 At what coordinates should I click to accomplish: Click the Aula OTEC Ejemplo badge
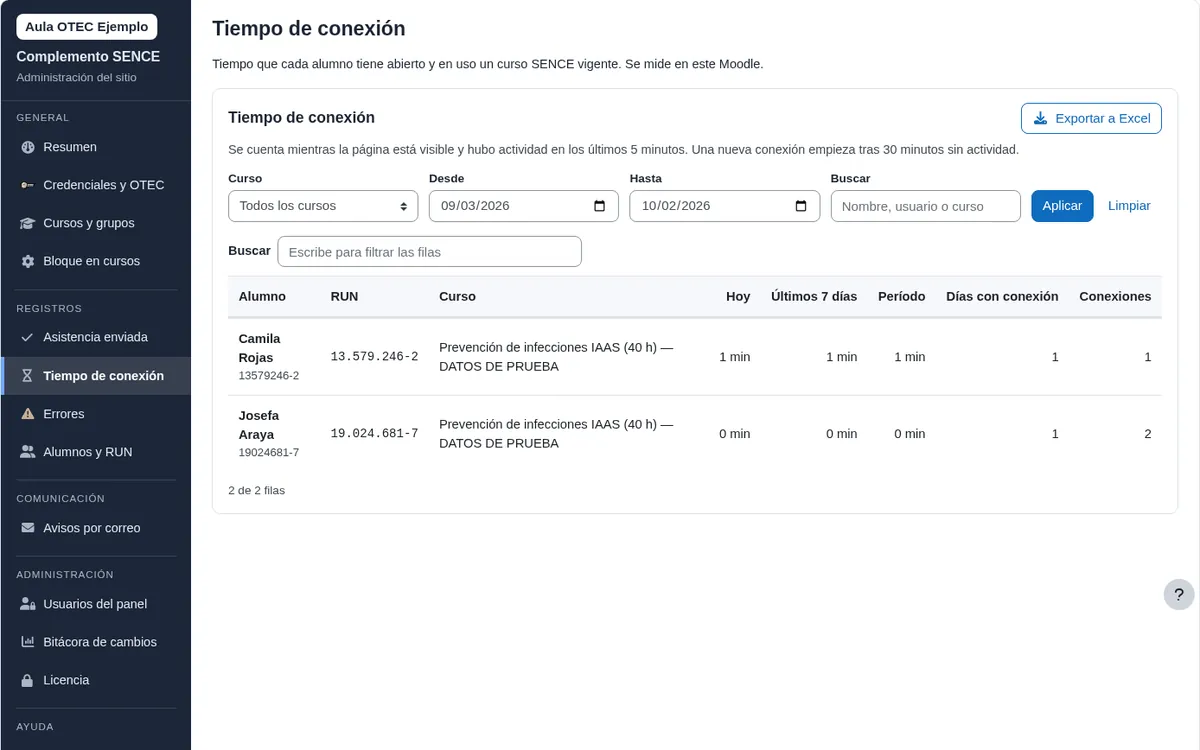[87, 27]
